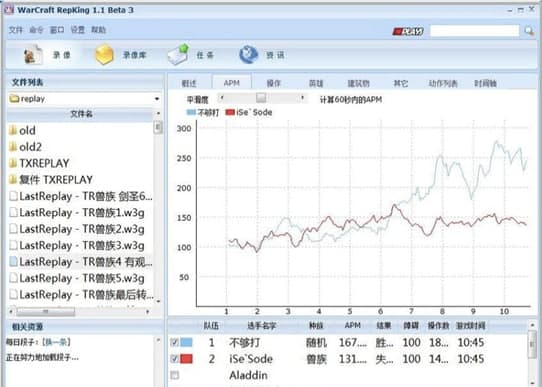The image size is (542, 387).
Task: Switch to the 建筑物 (Buildings) tab
Action: (358, 83)
